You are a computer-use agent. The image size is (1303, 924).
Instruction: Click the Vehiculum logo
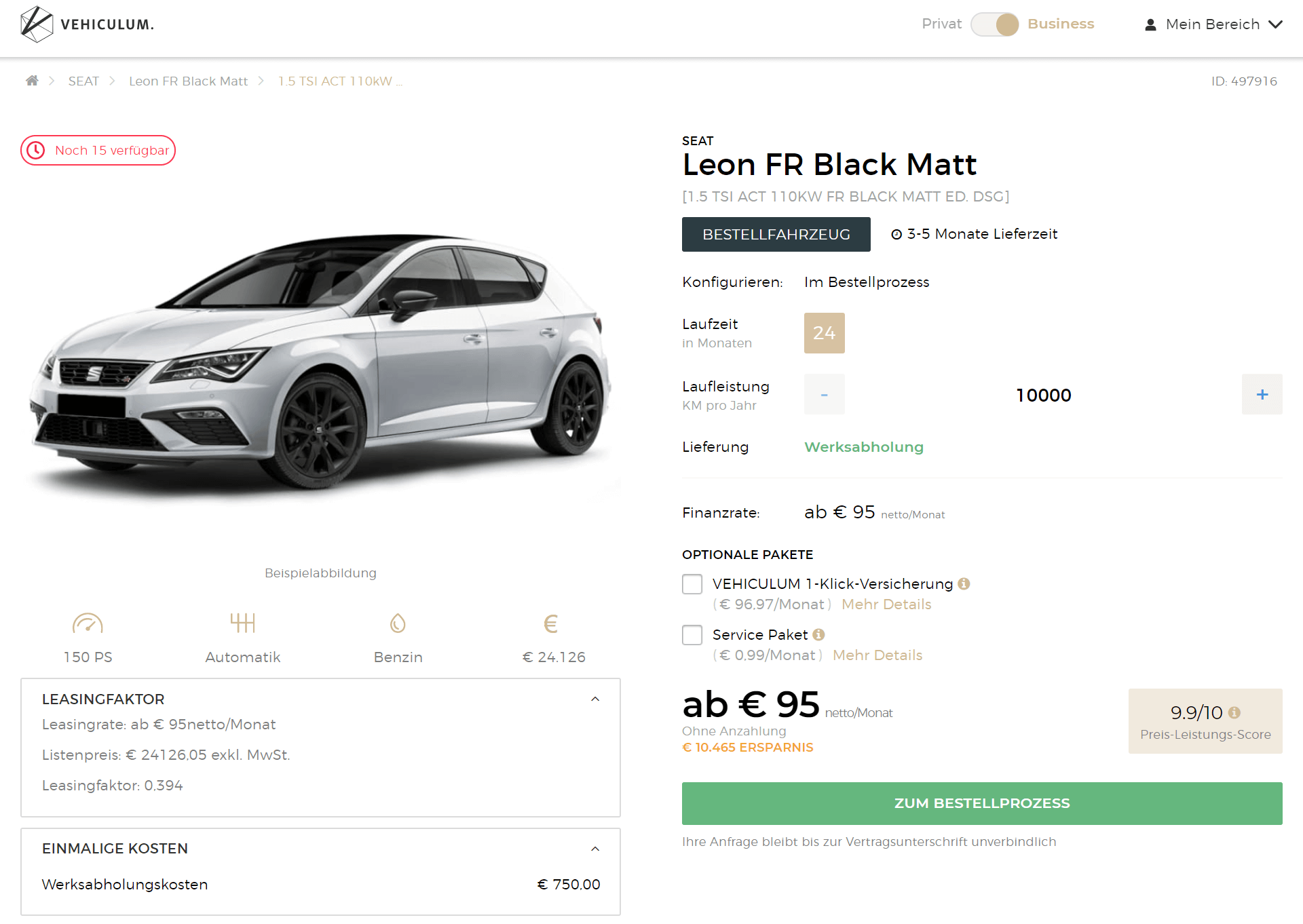click(x=87, y=24)
